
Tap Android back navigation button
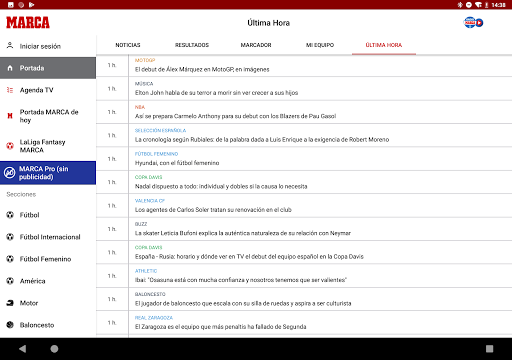point(23,349)
